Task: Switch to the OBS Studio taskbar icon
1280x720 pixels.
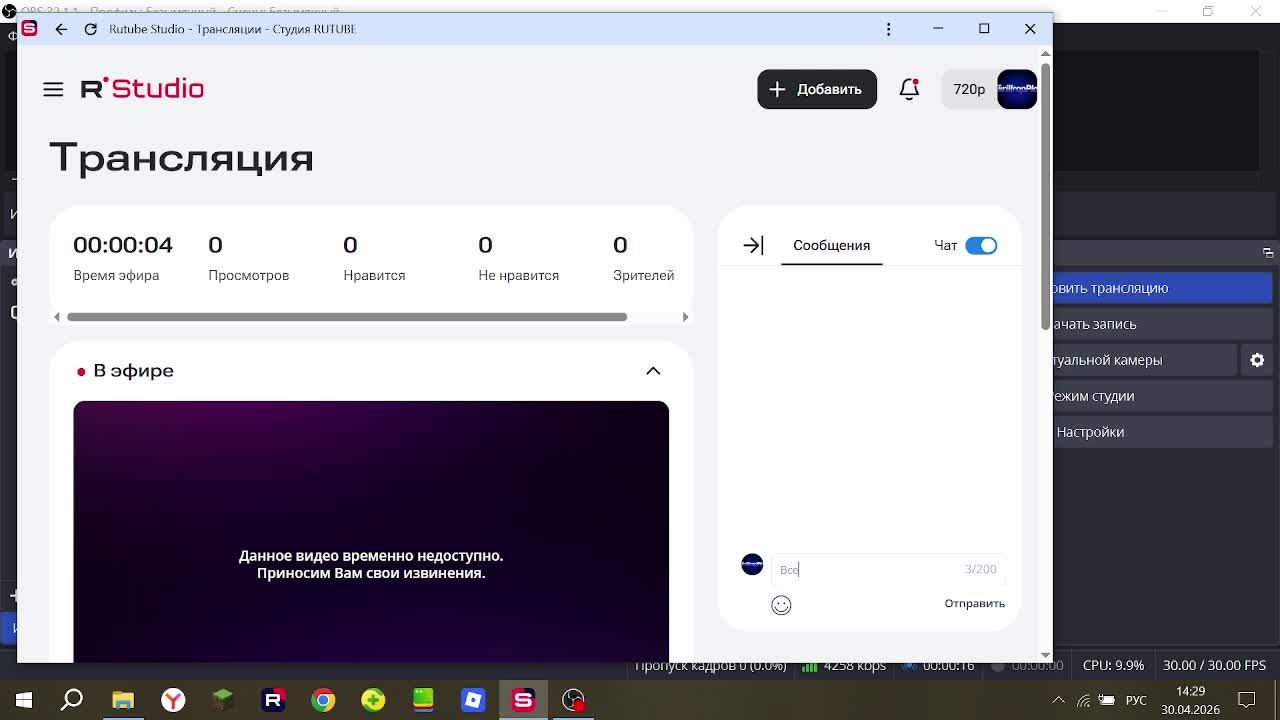Action: click(x=573, y=700)
